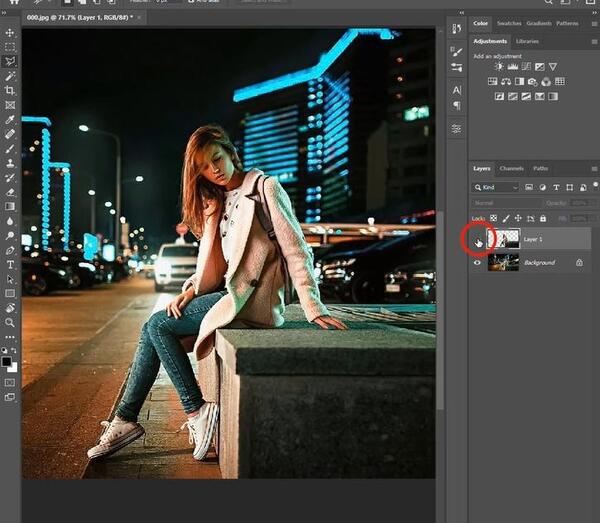Select the Polygonal Lasso tool
The width and height of the screenshot is (600, 523).
pos(10,62)
